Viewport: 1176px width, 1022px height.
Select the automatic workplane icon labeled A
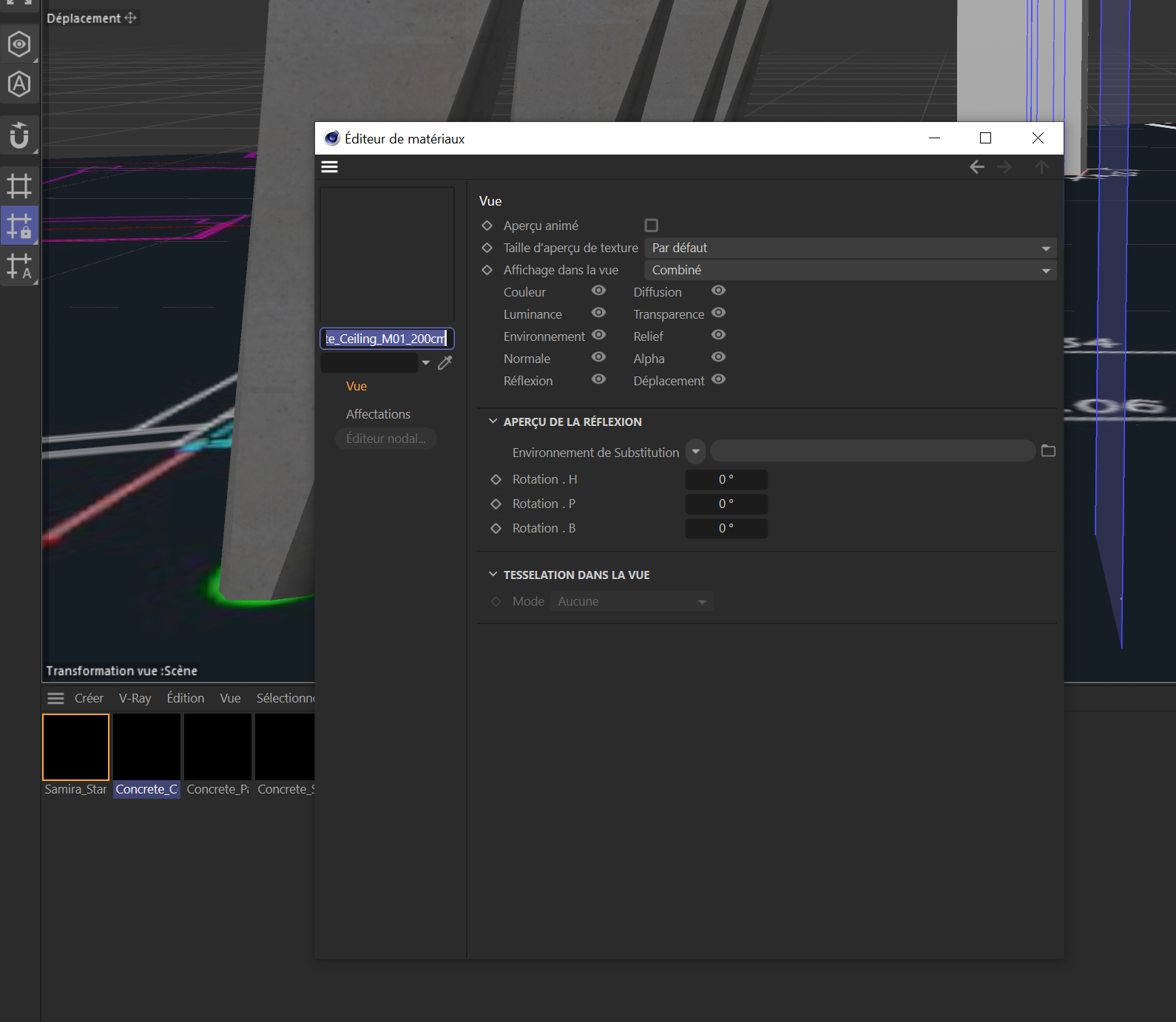[x=19, y=265]
